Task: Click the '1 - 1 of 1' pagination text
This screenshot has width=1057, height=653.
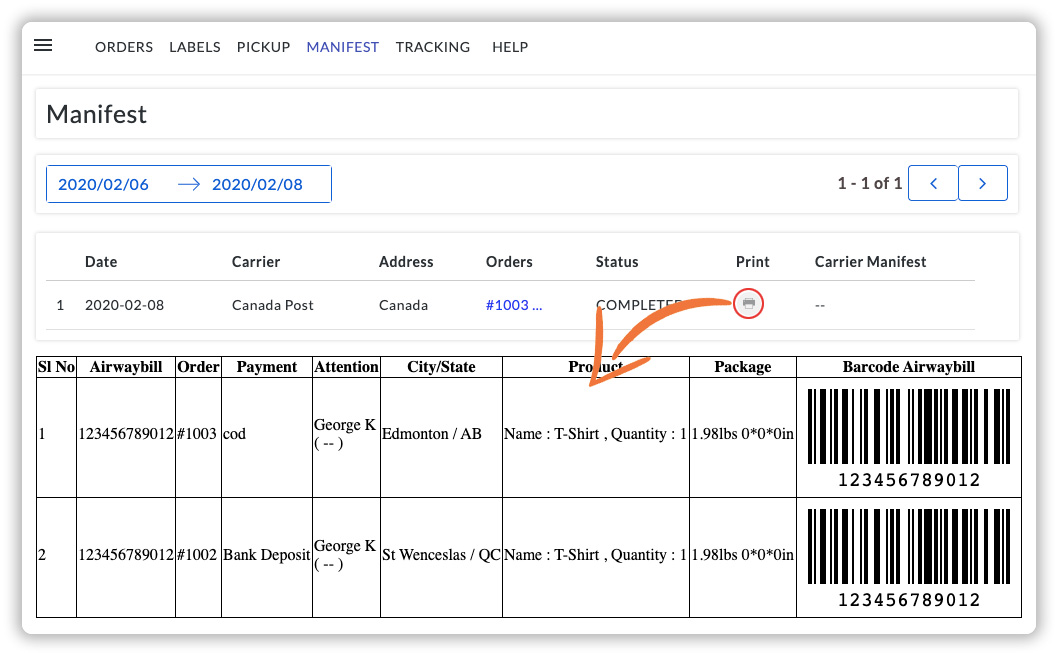Action: pyautogui.click(x=870, y=183)
